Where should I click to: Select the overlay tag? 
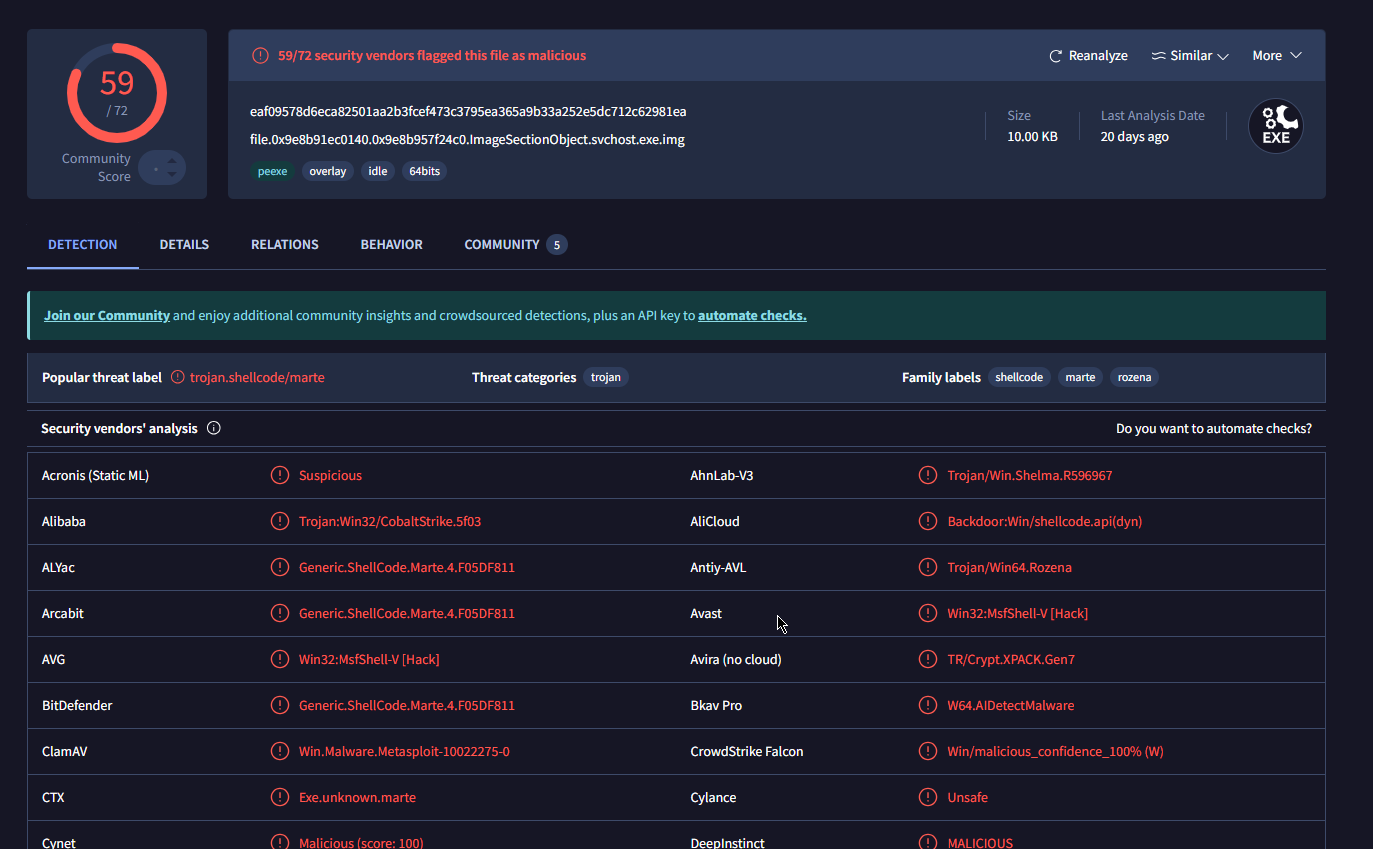click(328, 171)
